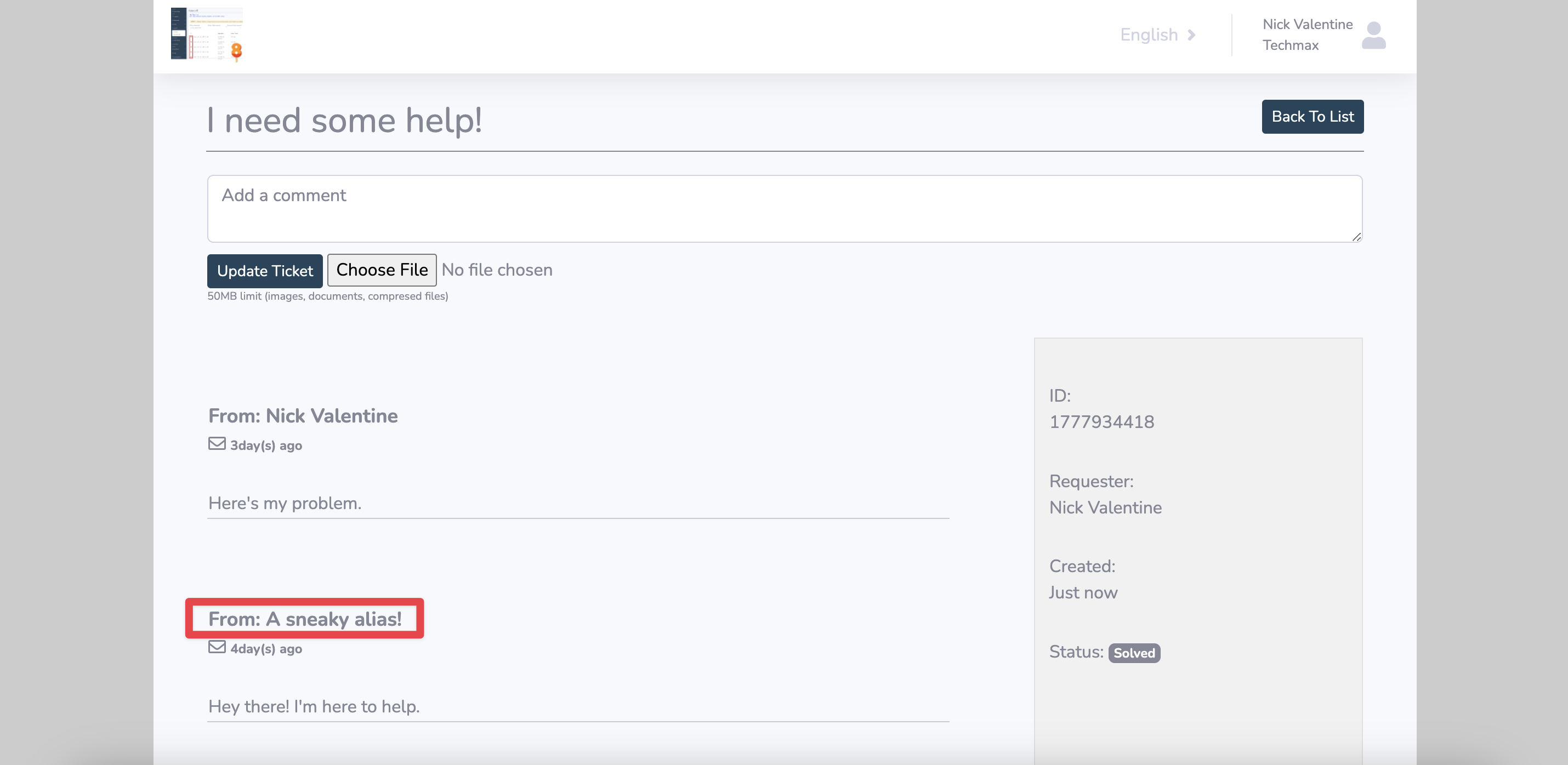Open the English language selector
Viewport: 1568px width, 765px height.
pyautogui.click(x=1149, y=35)
